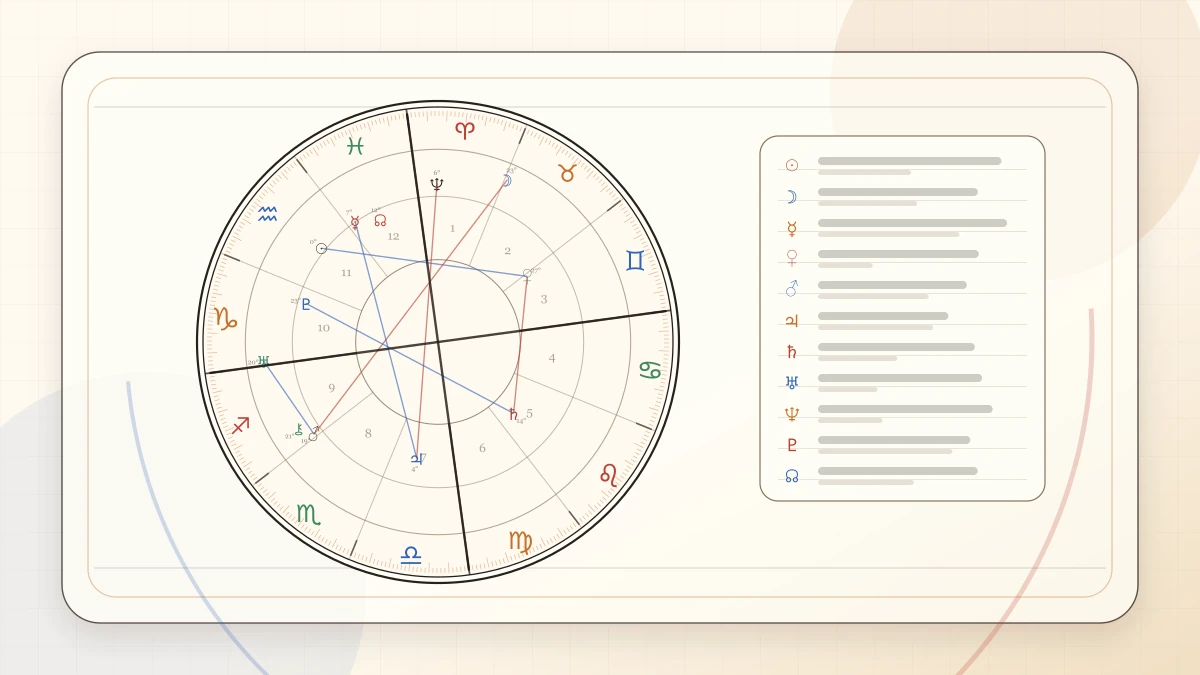Screen dimensions: 1200x675
Task: Select the Pluto icon in the legend list
Action: coord(792,445)
